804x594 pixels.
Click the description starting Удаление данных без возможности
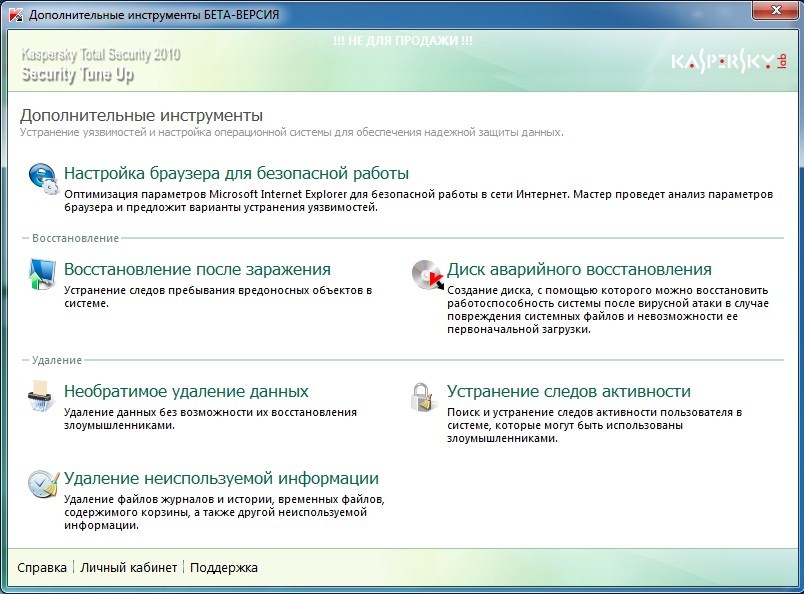[x=210, y=419]
